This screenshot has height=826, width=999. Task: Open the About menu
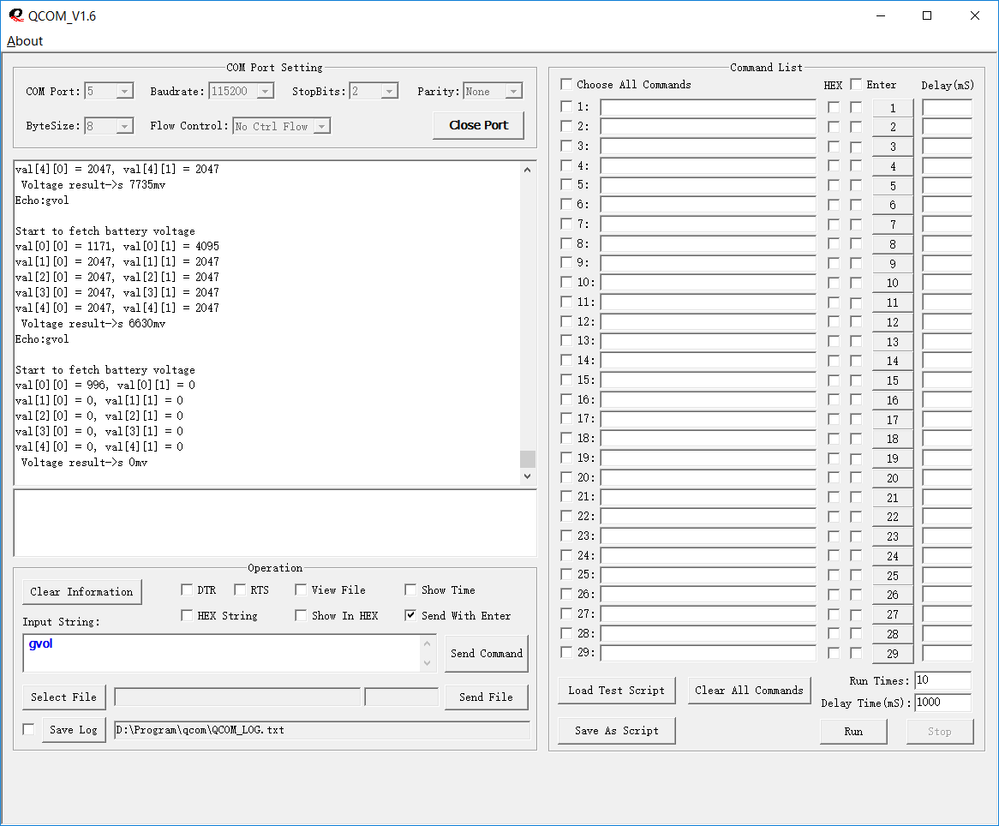(x=25, y=41)
